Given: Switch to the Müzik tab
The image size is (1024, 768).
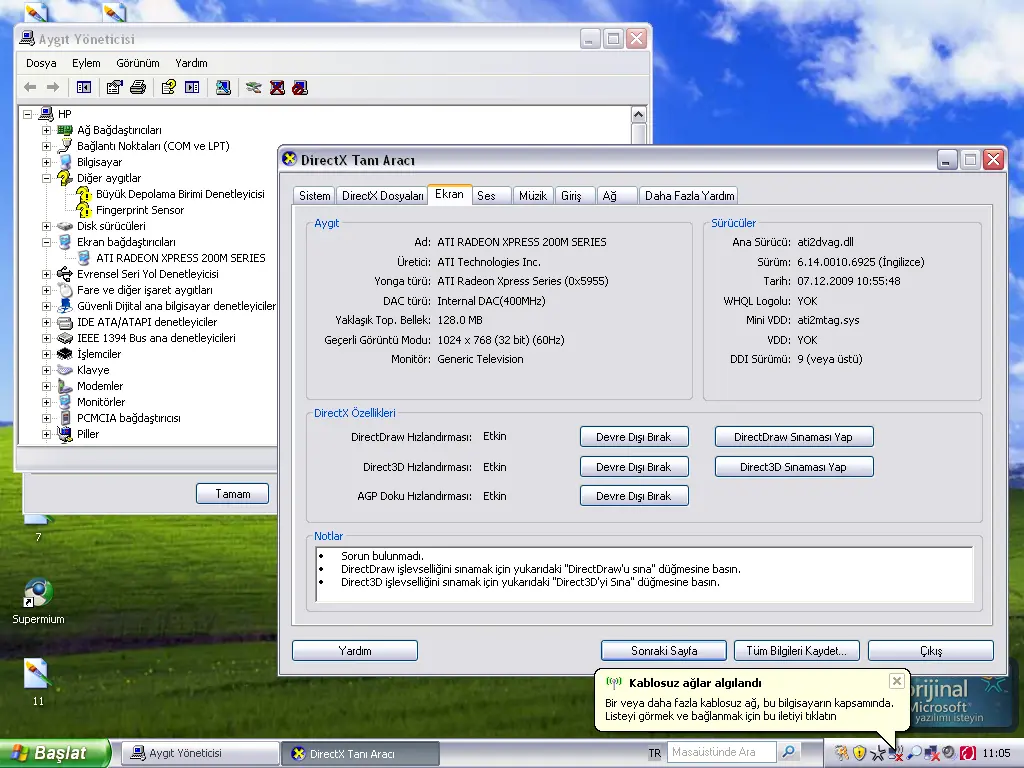Looking at the screenshot, I should pos(533,195).
